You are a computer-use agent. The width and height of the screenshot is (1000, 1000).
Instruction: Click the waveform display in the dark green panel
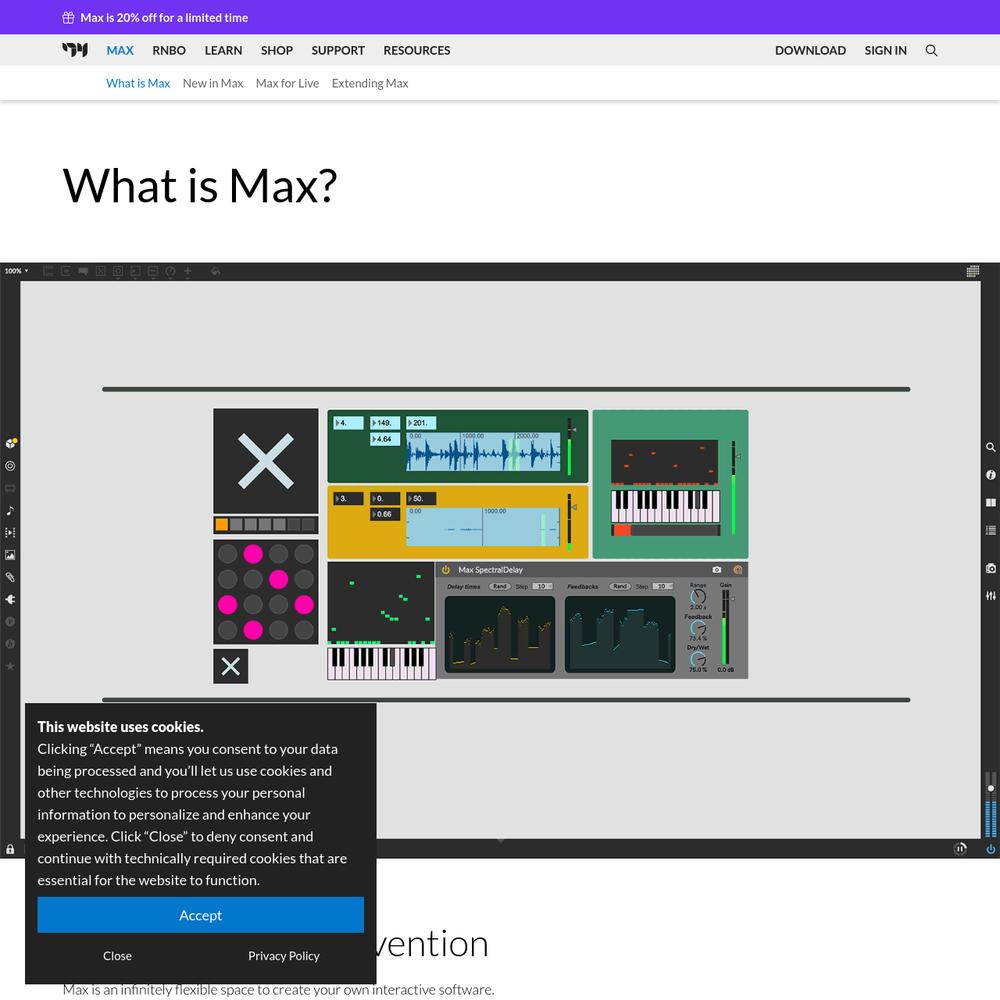point(483,452)
